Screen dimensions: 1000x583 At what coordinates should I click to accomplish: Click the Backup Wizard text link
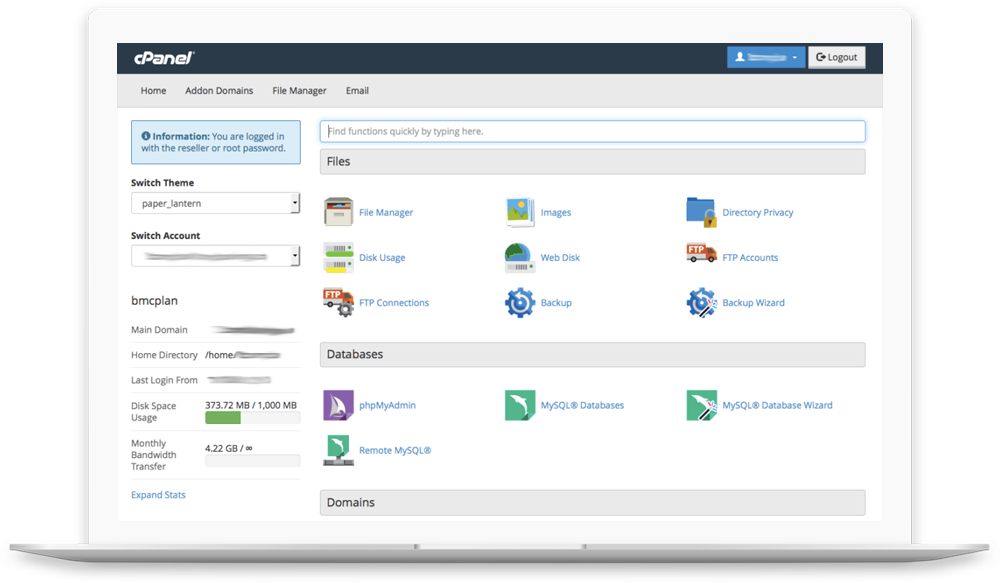(x=753, y=302)
